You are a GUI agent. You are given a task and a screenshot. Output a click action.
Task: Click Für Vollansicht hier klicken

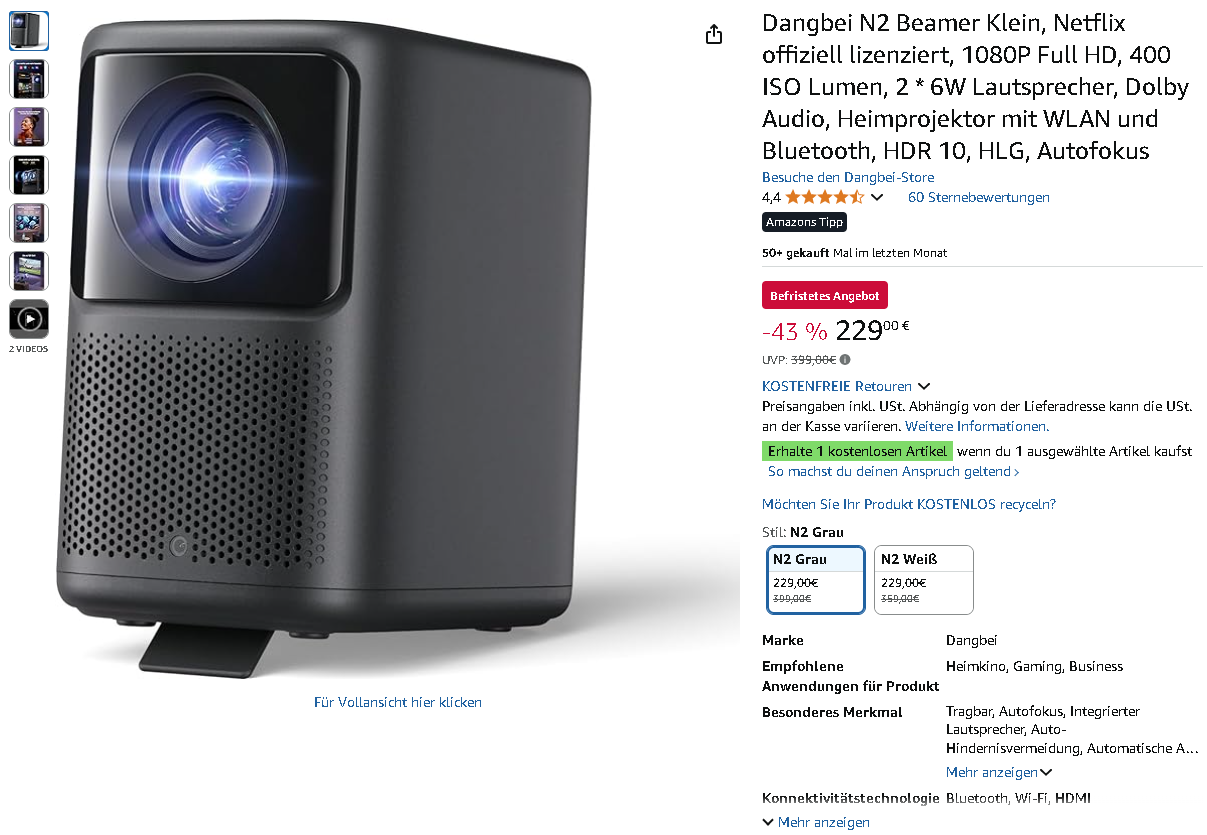[398, 702]
